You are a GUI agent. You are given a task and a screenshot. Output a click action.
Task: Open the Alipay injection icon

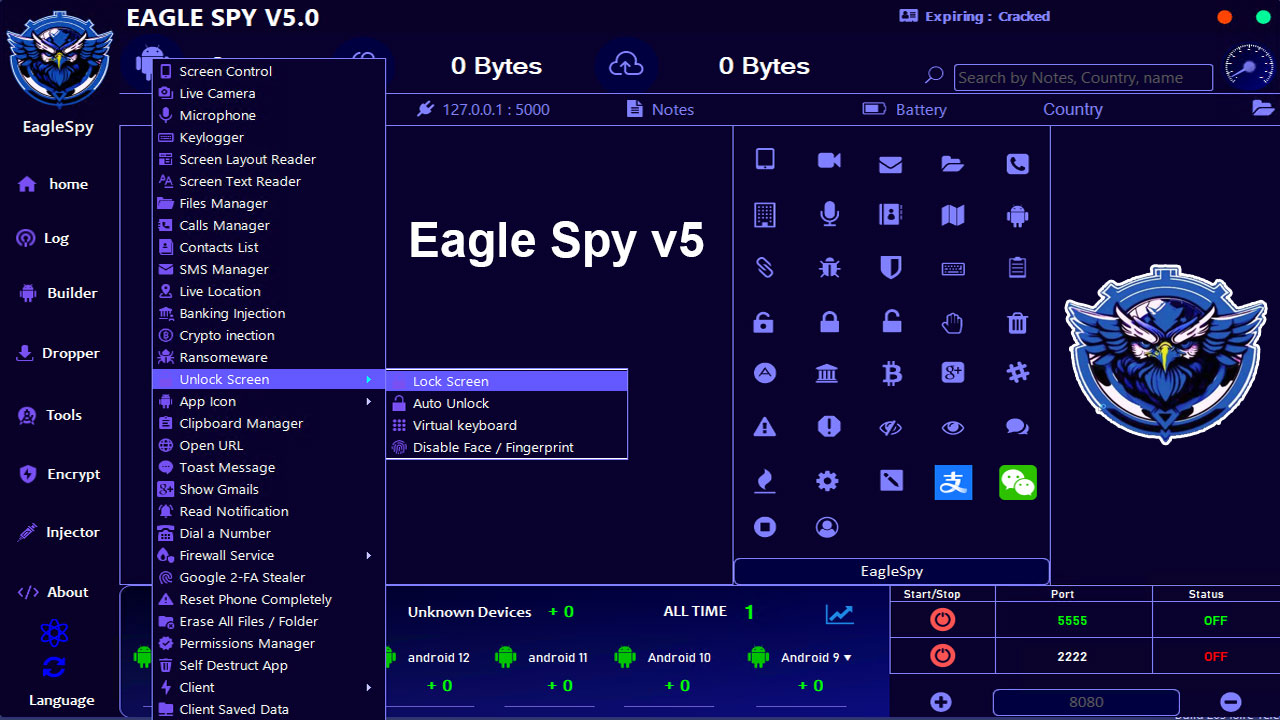coord(953,482)
